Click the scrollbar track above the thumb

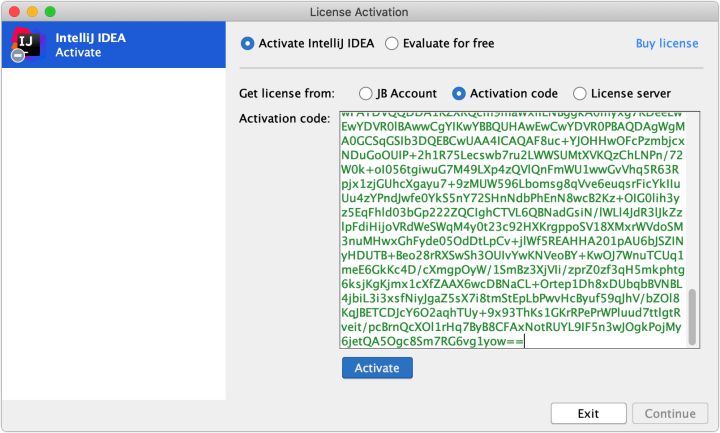click(692, 200)
